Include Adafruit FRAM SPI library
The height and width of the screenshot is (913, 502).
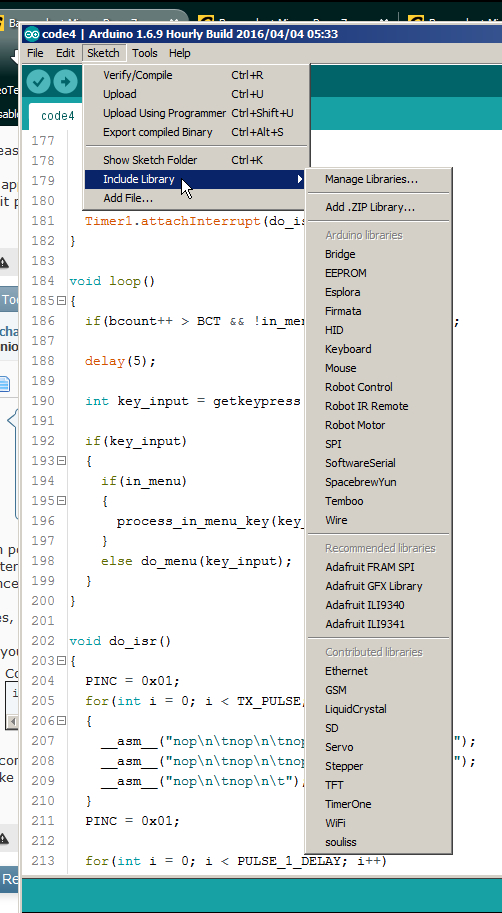[379, 567]
